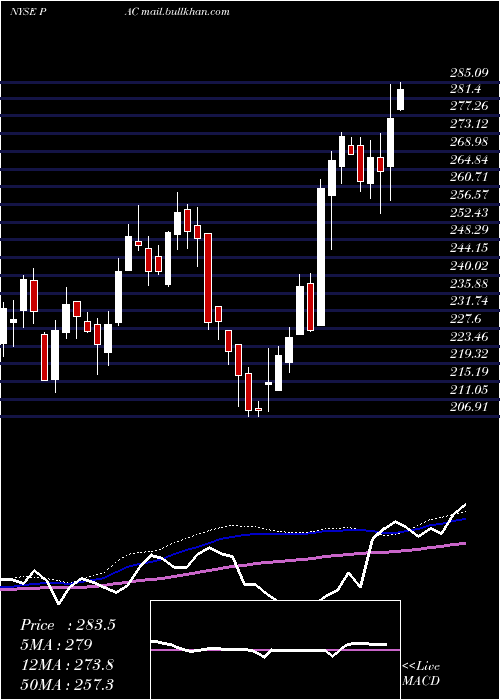Screen dimensions: 500x700
Task: Click the 206.91 price axis label
Action: (468, 407)
